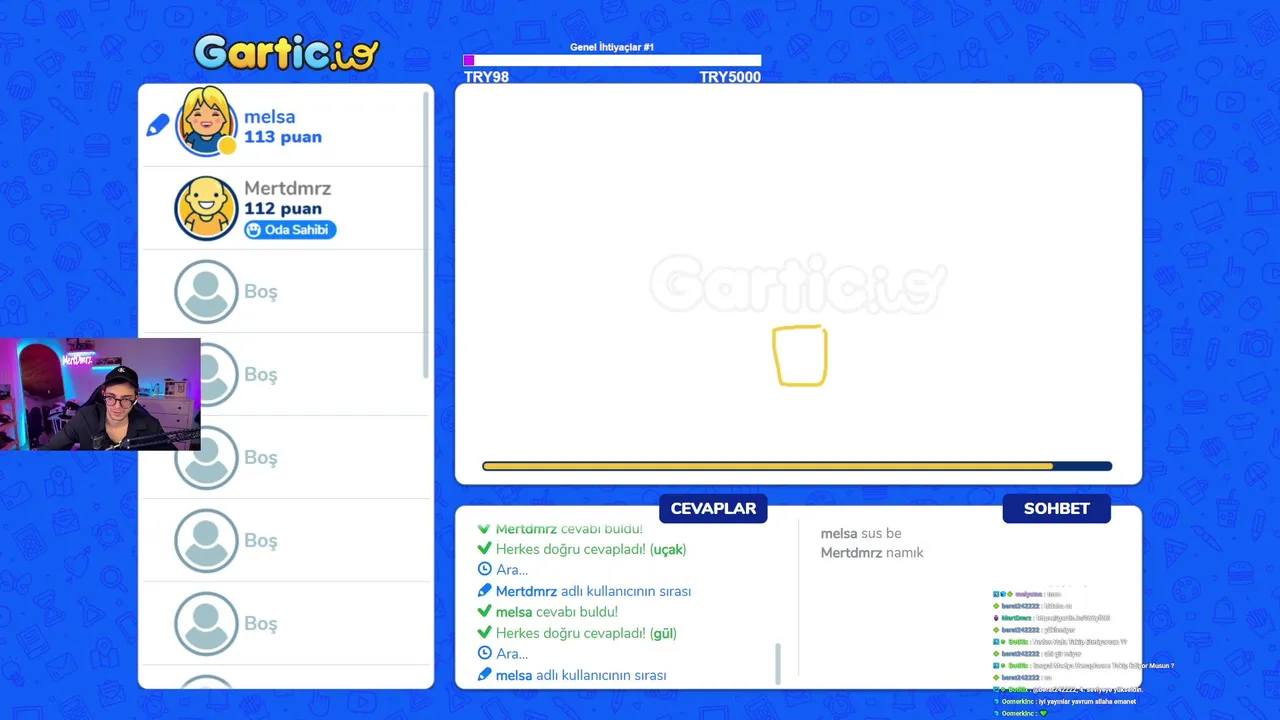Click the streamer webcam overlay
This screenshot has height=720, width=1280.
pyautogui.click(x=100, y=394)
